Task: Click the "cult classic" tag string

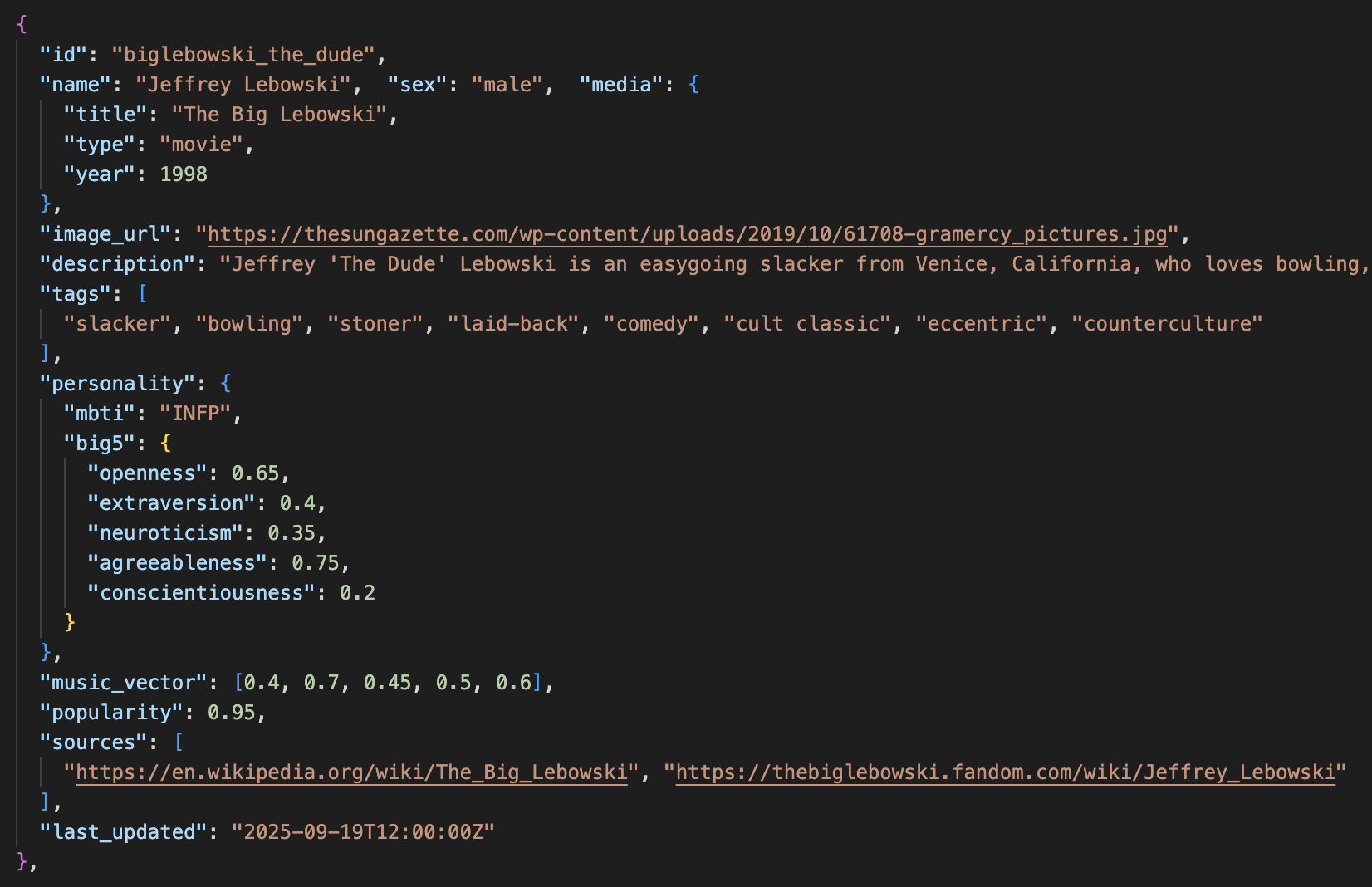Action: tap(807, 324)
